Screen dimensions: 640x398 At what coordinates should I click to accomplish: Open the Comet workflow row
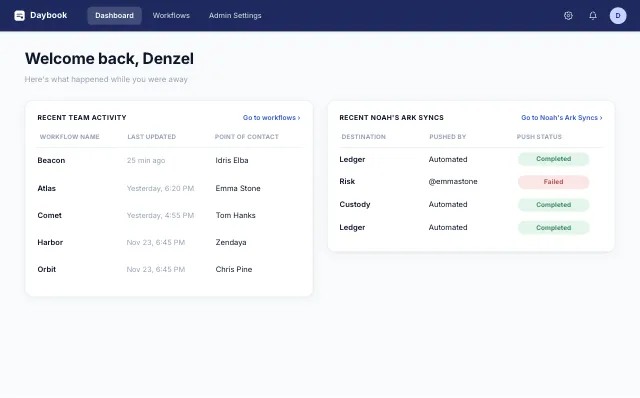pos(169,215)
